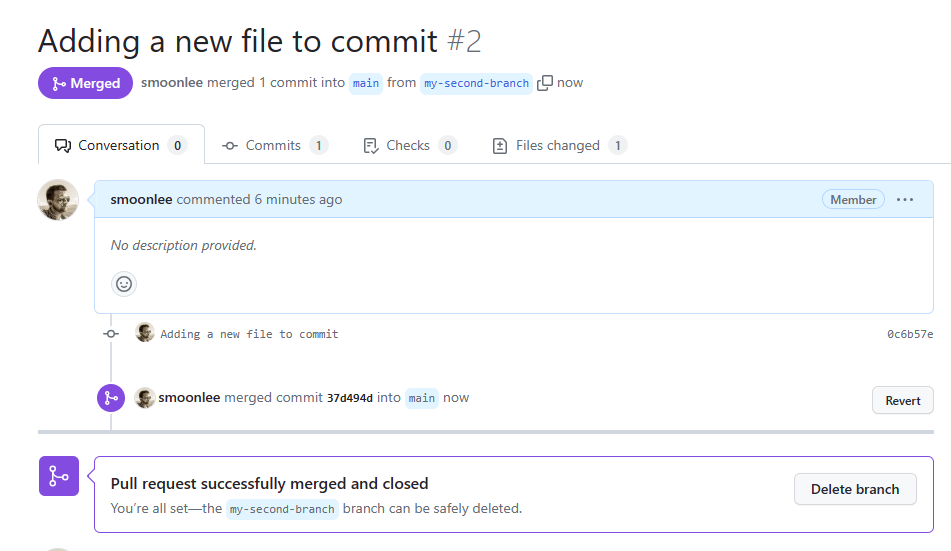Click the main branch label in the header
Image resolution: width=951 pixels, height=551 pixels.
tap(366, 83)
